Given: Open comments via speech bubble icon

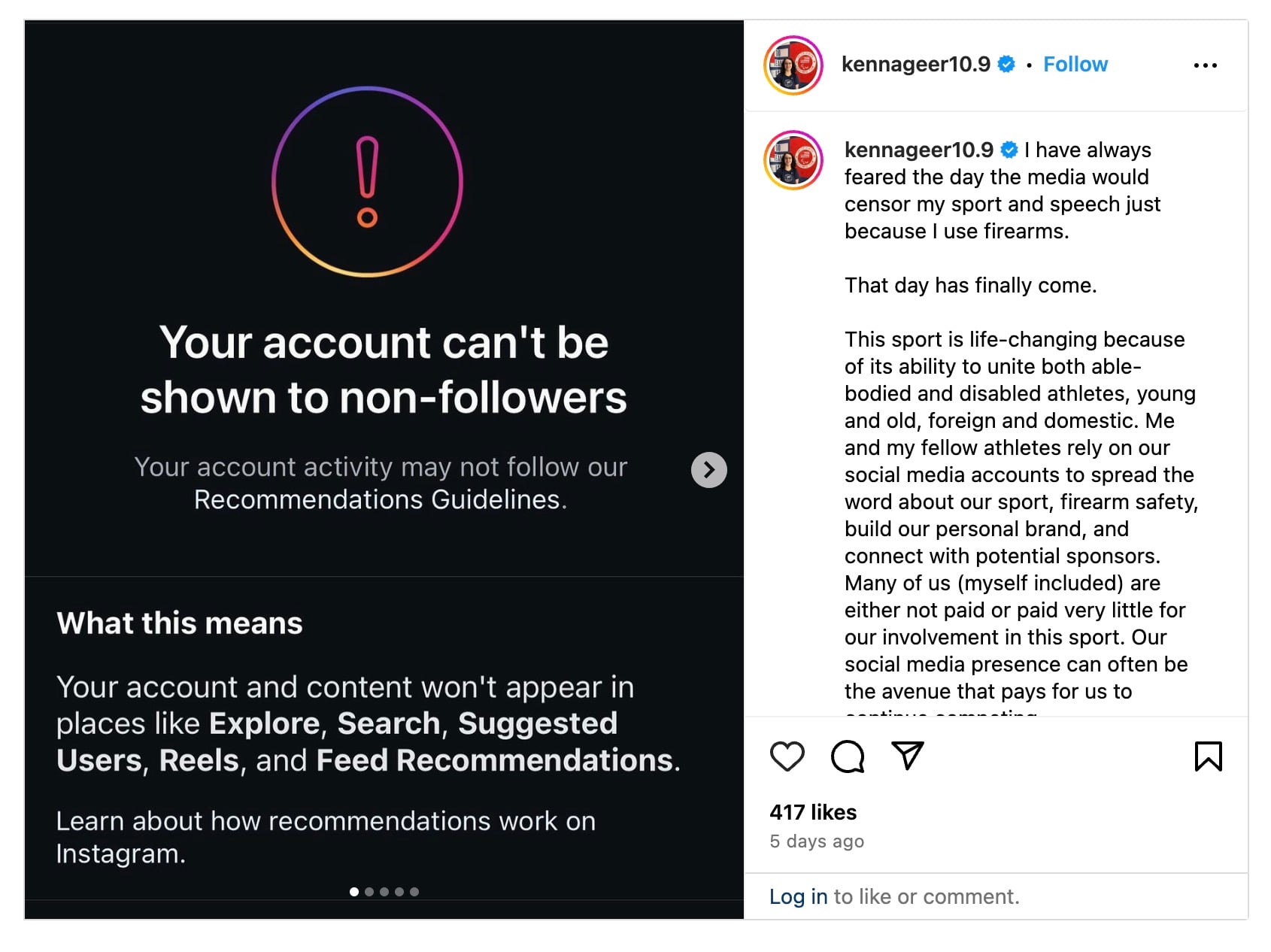Looking at the screenshot, I should point(848,756).
